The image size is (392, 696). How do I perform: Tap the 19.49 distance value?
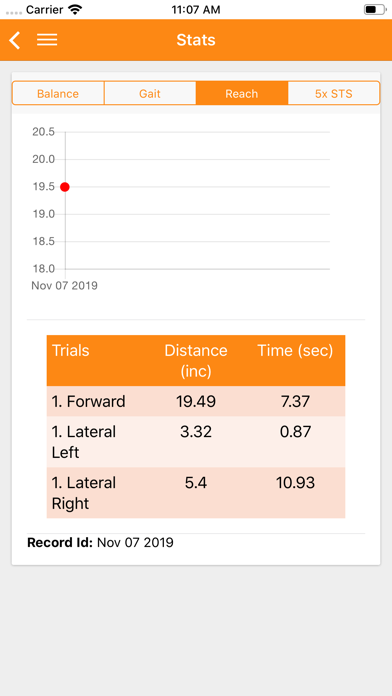click(x=196, y=401)
